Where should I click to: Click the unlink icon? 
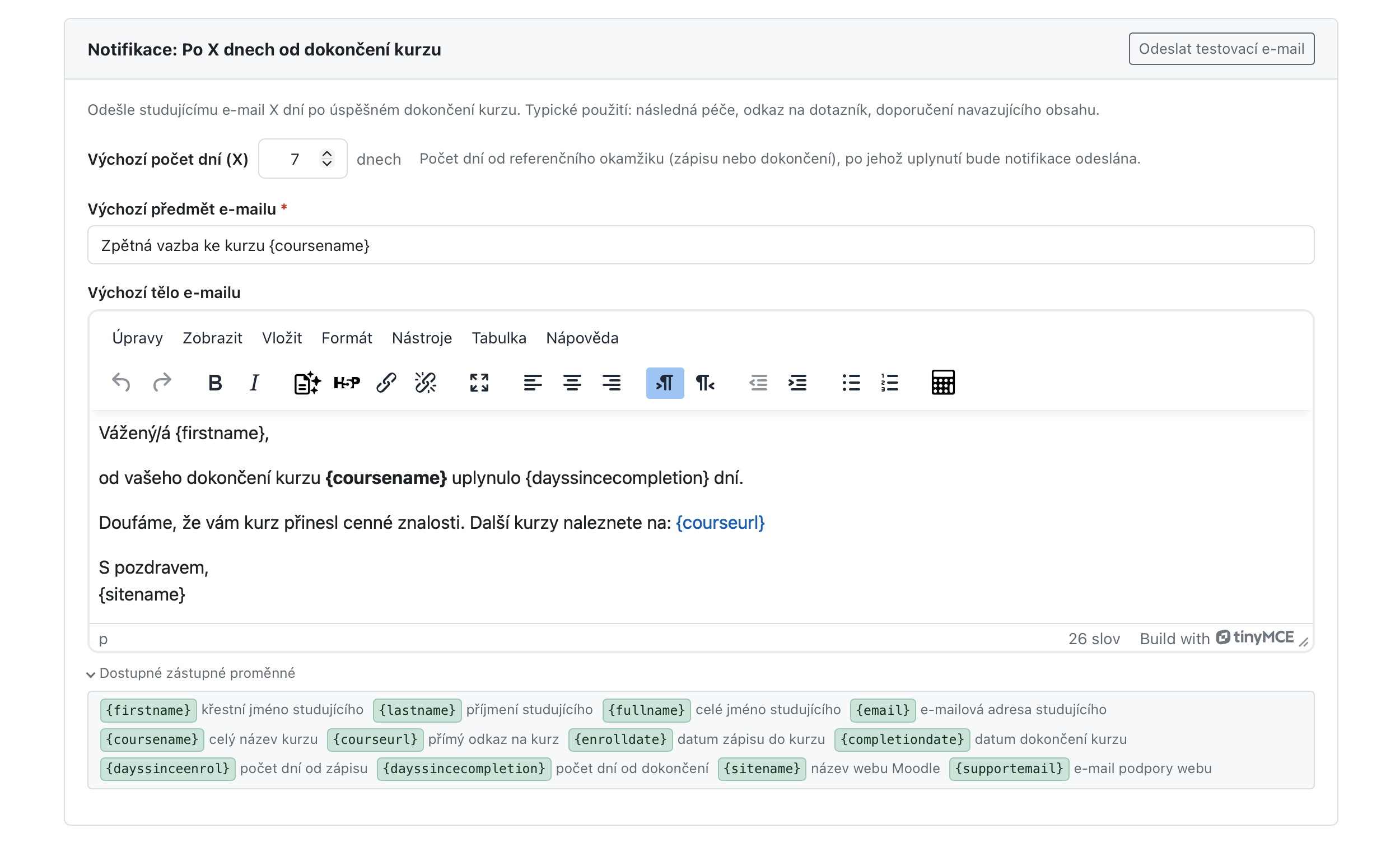[426, 383]
